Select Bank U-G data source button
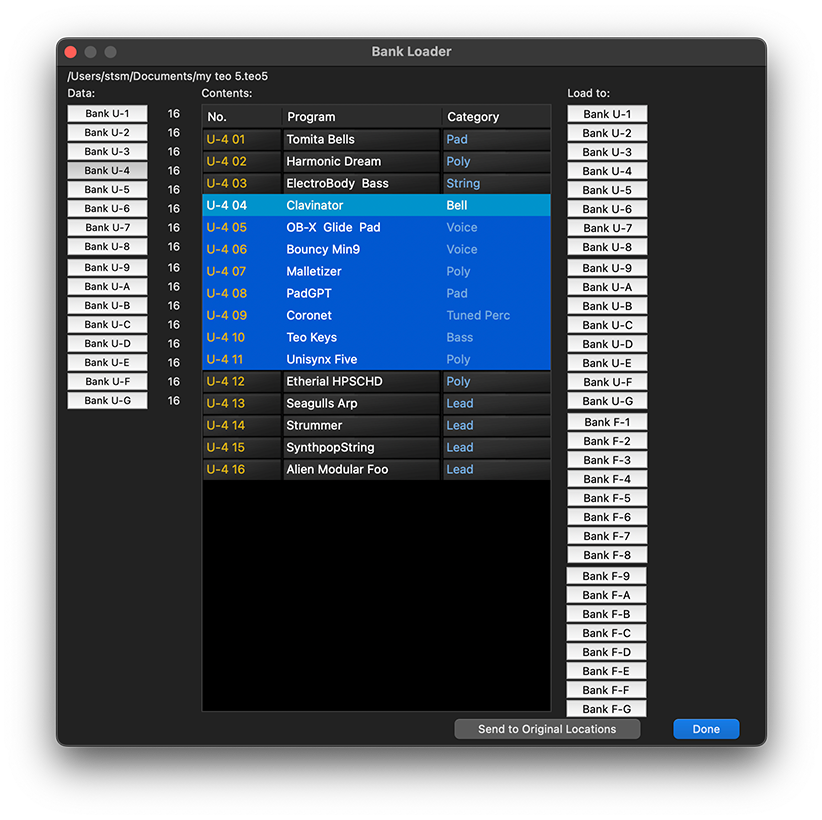This screenshot has width=822, height=820. pyautogui.click(x=107, y=401)
